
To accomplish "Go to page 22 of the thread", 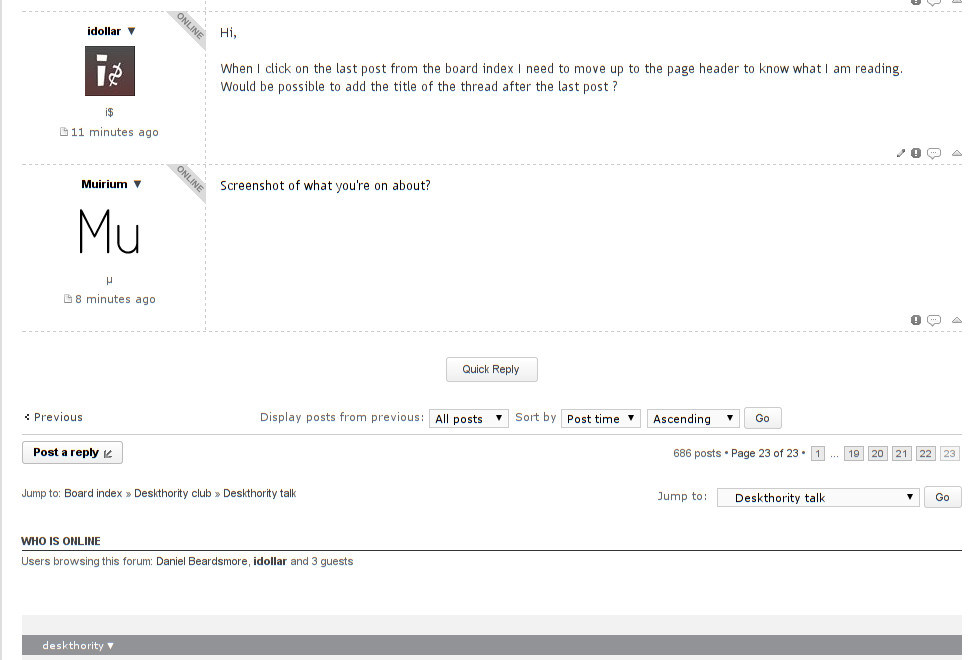I will point(926,454).
